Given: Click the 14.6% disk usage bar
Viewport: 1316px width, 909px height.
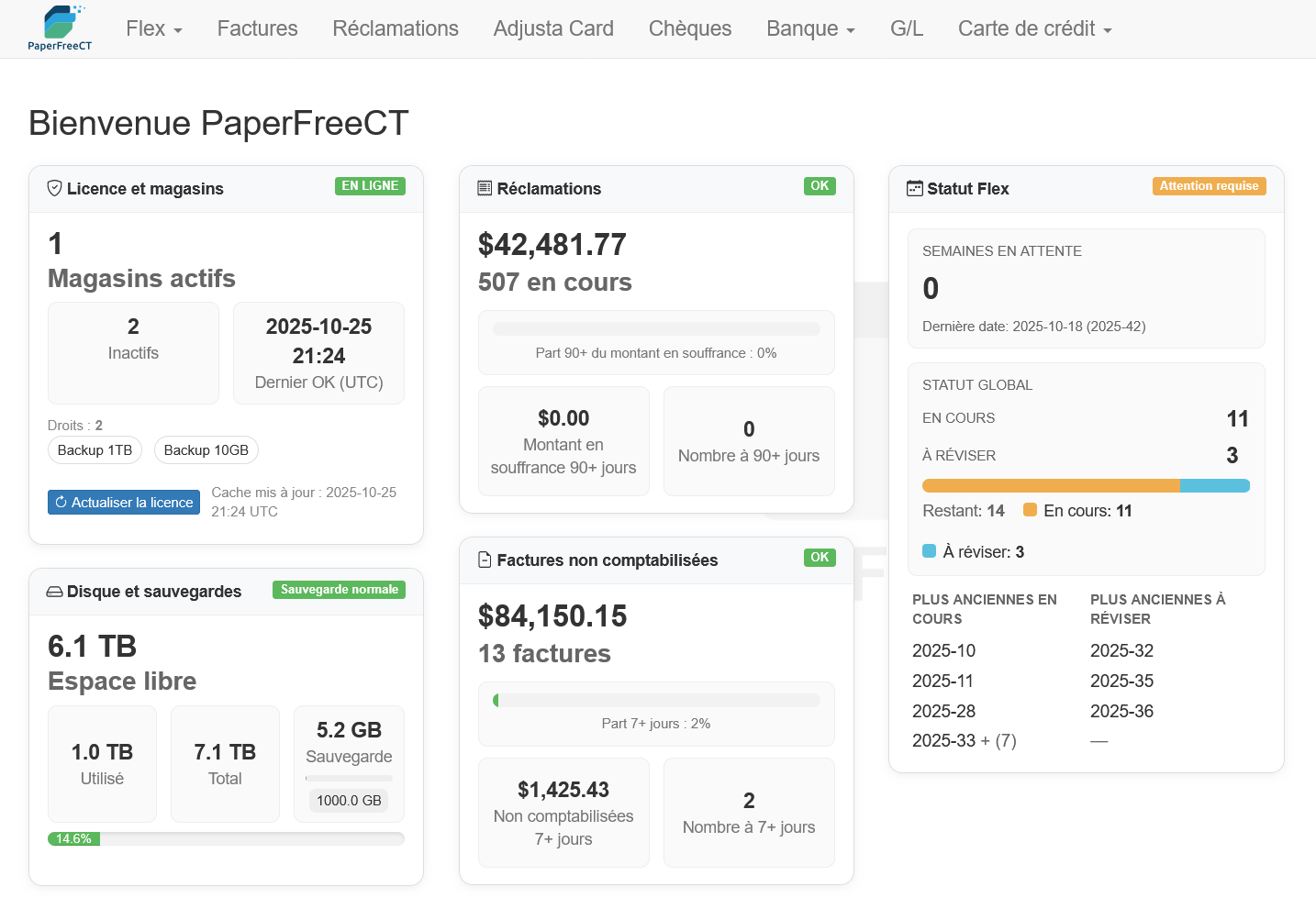Looking at the screenshot, I should (73, 838).
